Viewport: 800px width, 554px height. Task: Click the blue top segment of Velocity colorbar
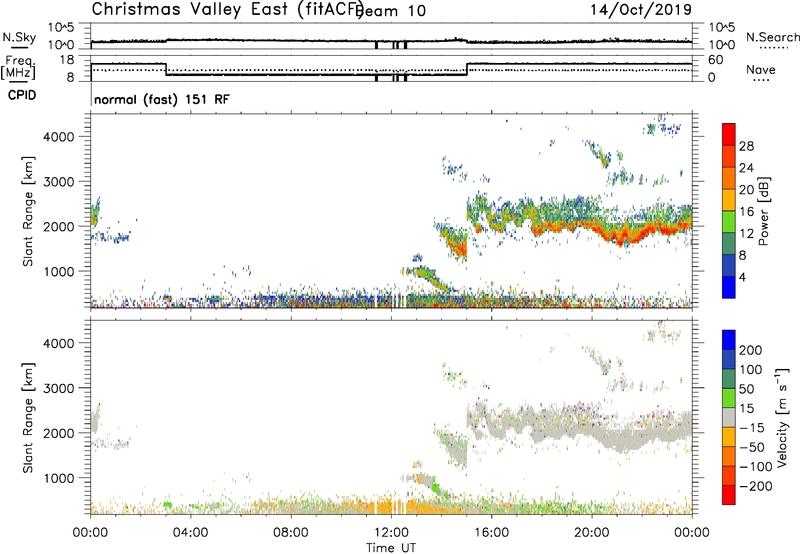[729, 340]
